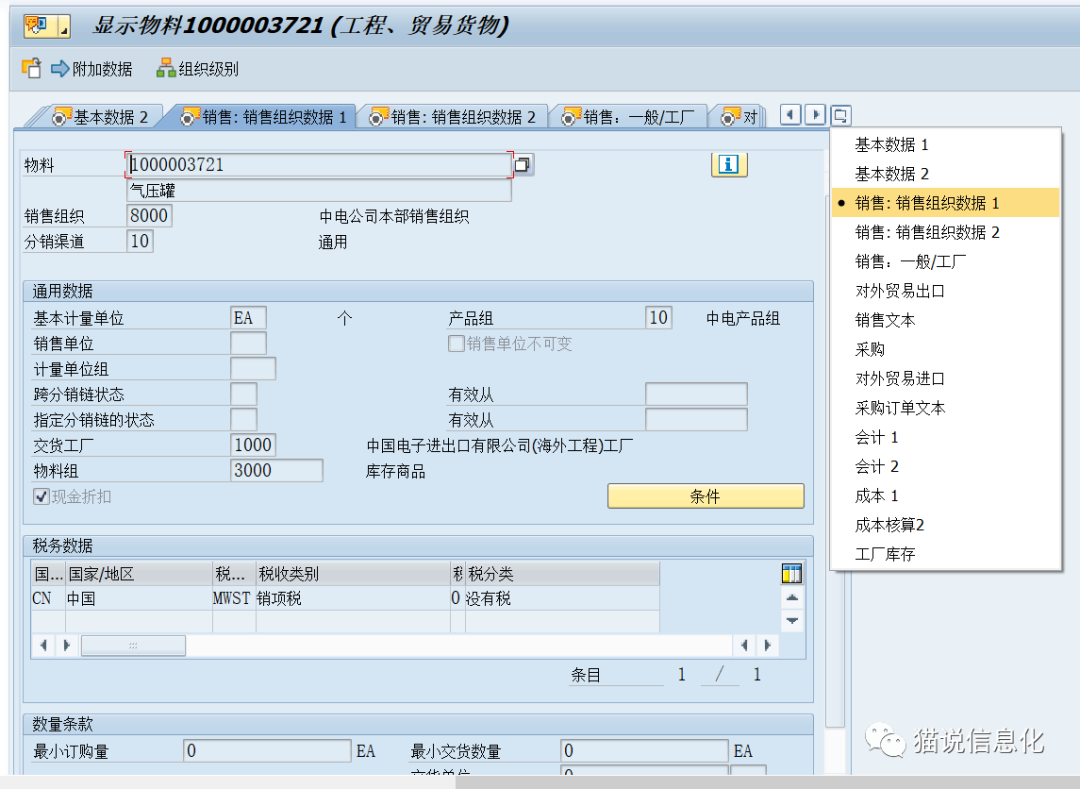Open the tab list dropdown button

click(x=840, y=115)
